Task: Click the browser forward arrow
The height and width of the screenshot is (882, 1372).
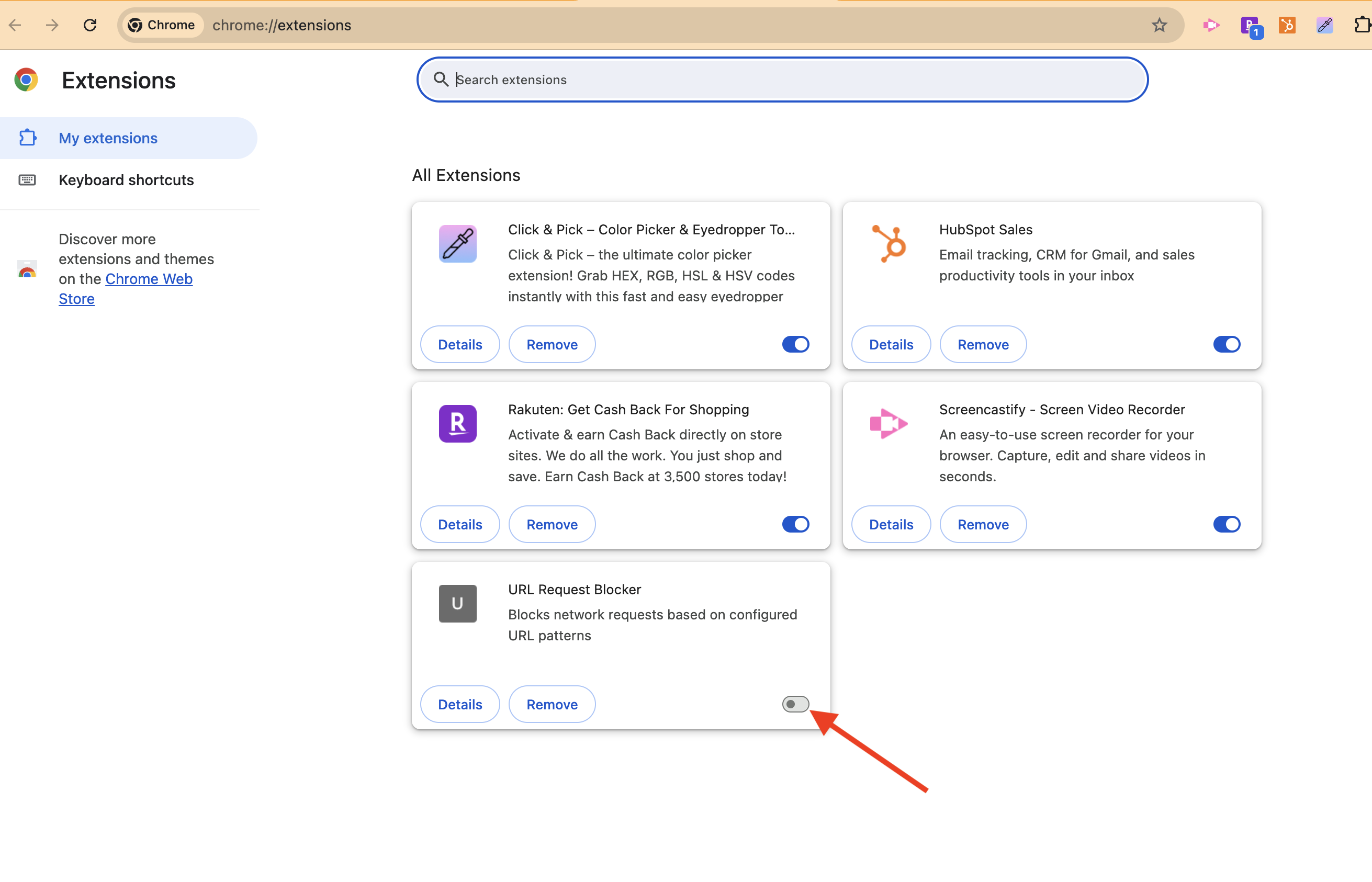Action: point(52,25)
